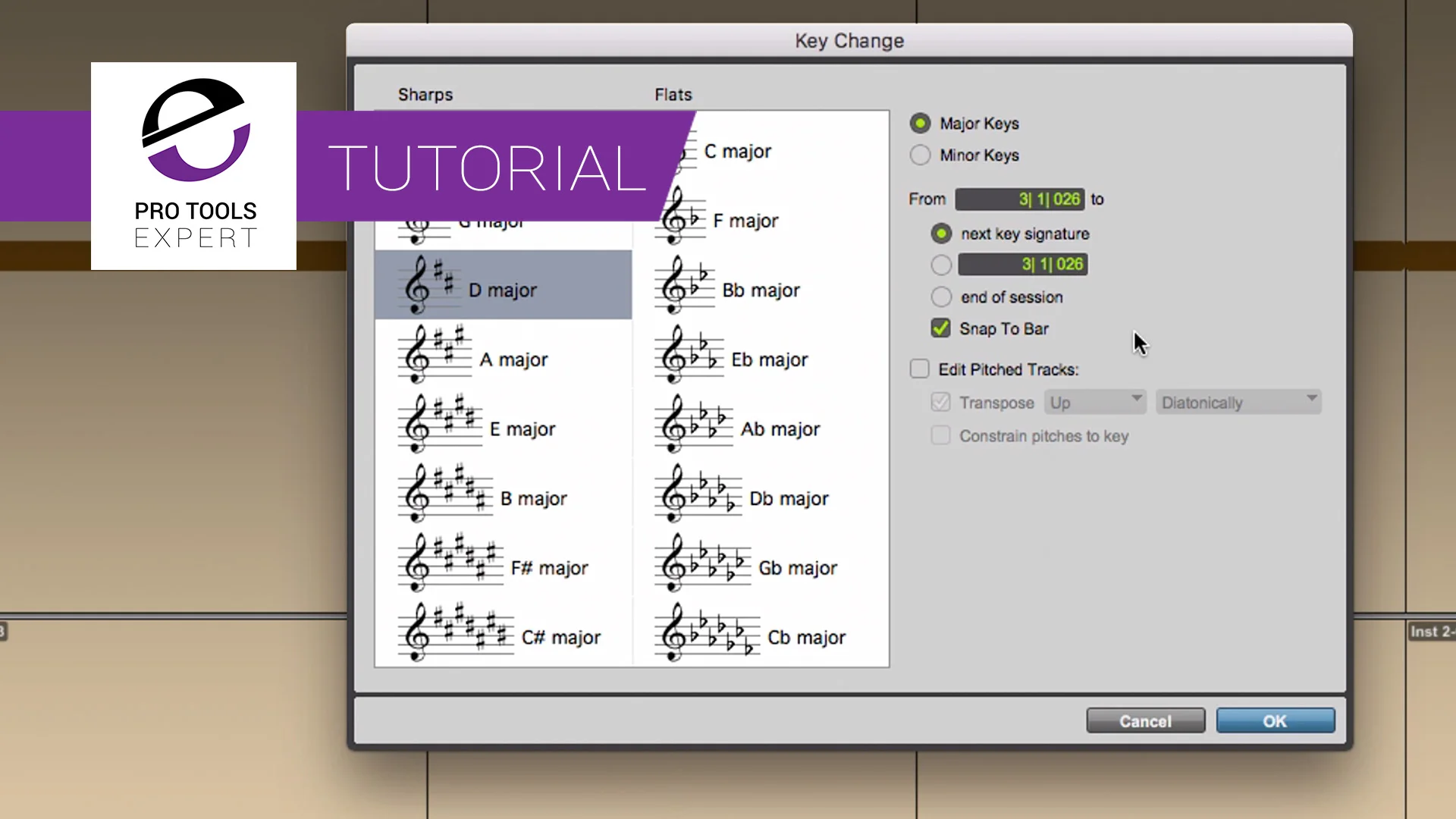Choose the end of session radio option

coord(941,297)
